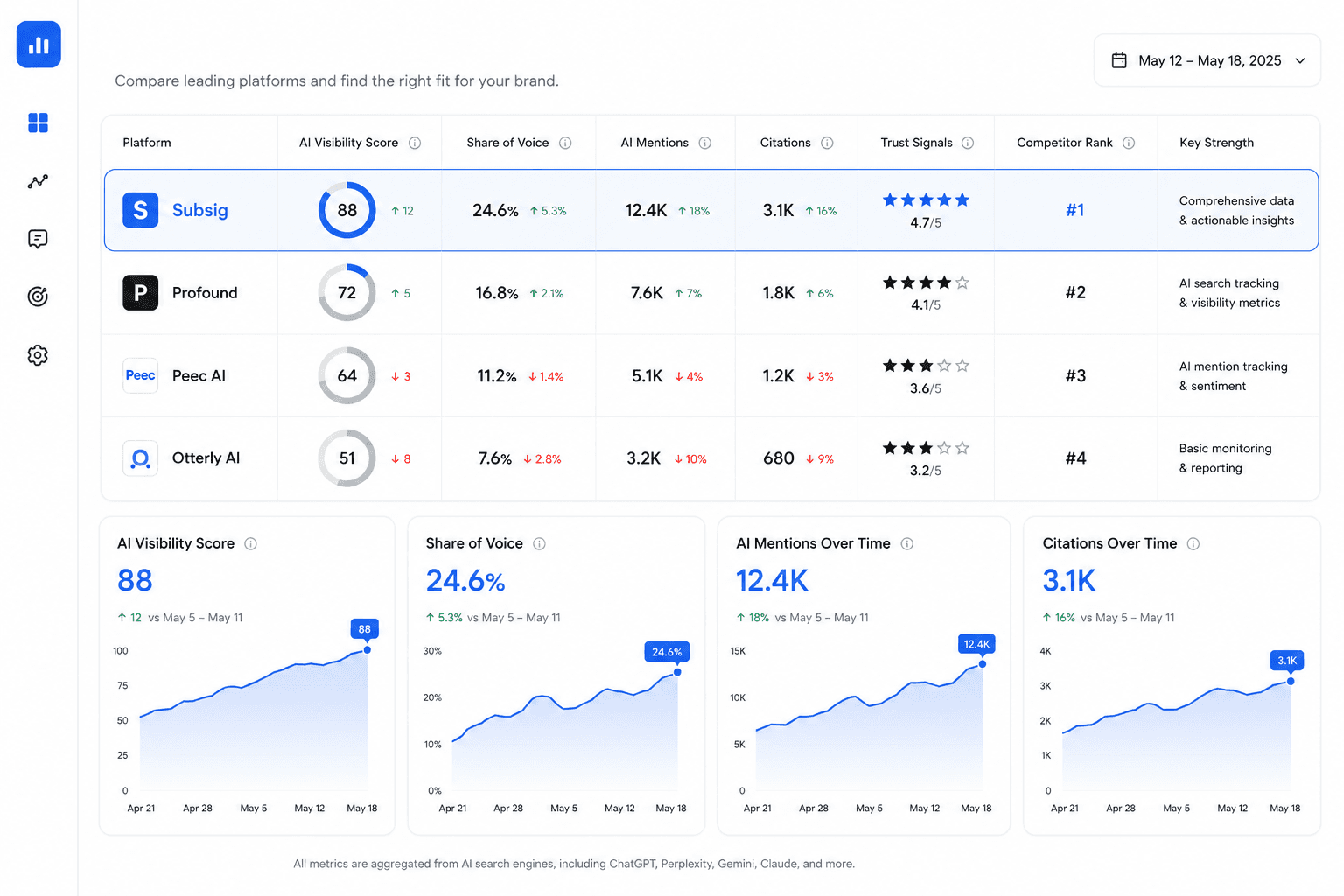The height and width of the screenshot is (896, 1344).
Task: Open the trend line analytics sidebar icon
Action: pos(38,181)
